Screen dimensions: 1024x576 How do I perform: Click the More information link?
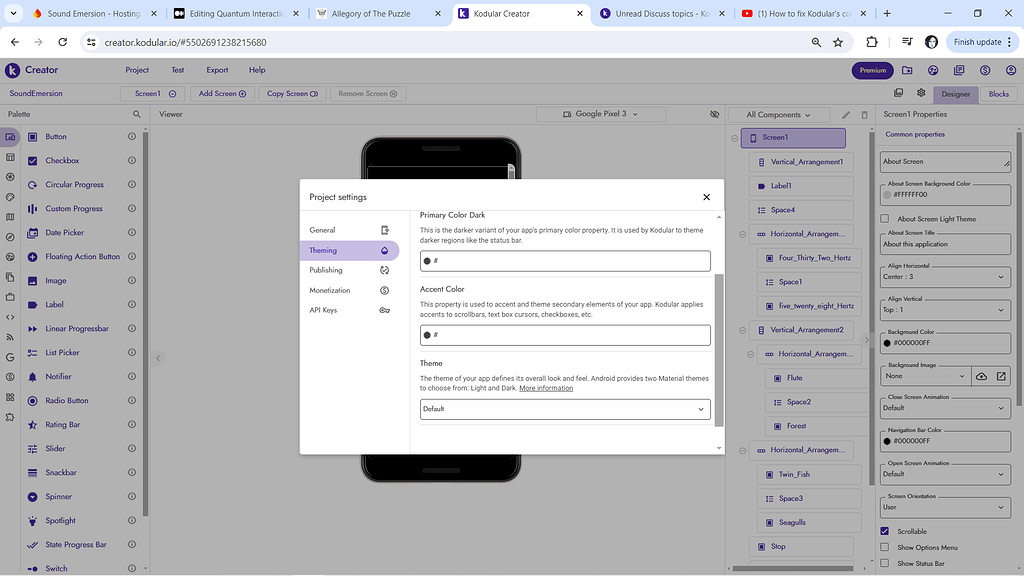[546, 388]
